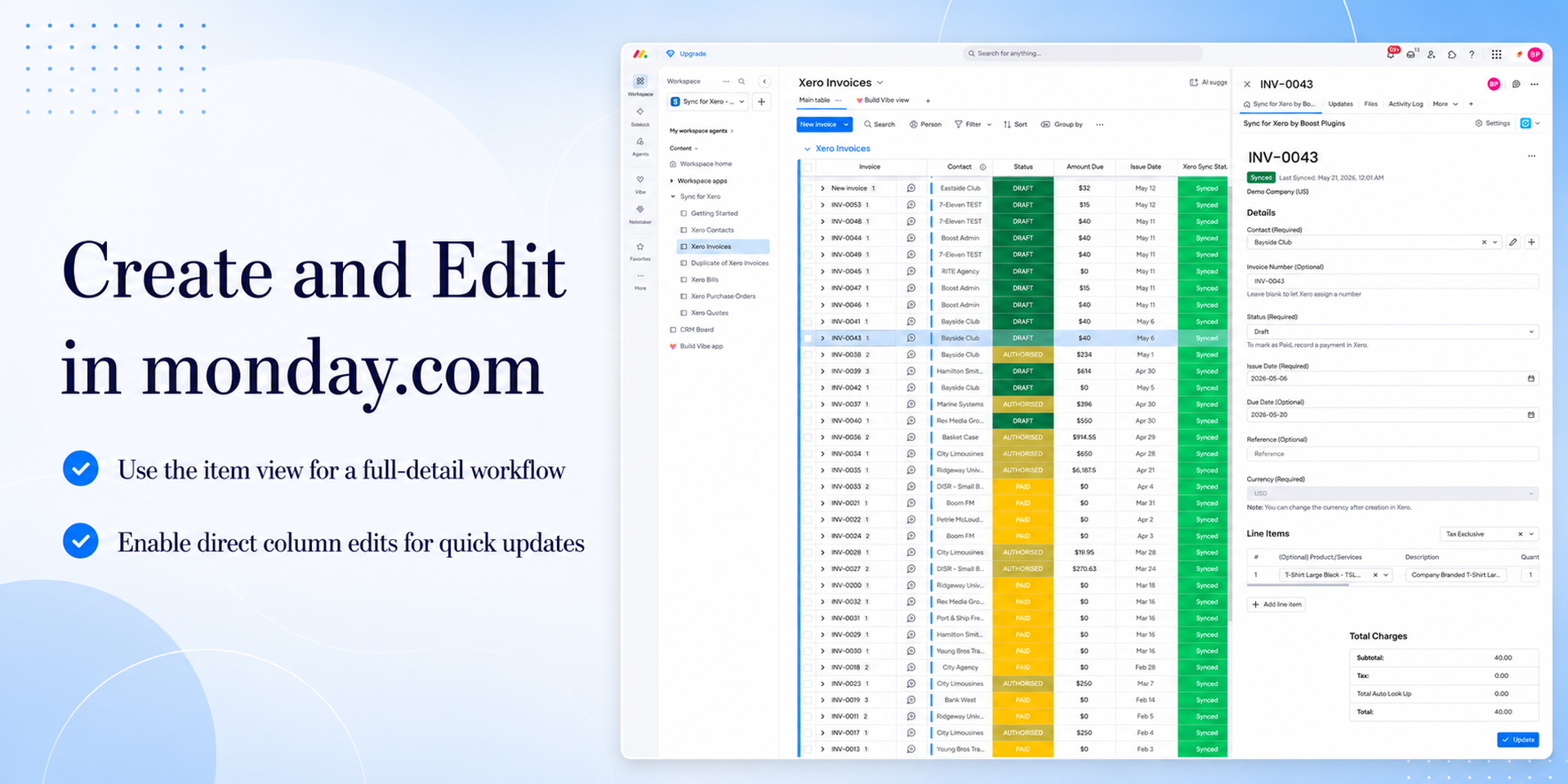Viewport: 1568px width, 784px height.
Task: Open Favorites star icon
Action: tap(640, 247)
